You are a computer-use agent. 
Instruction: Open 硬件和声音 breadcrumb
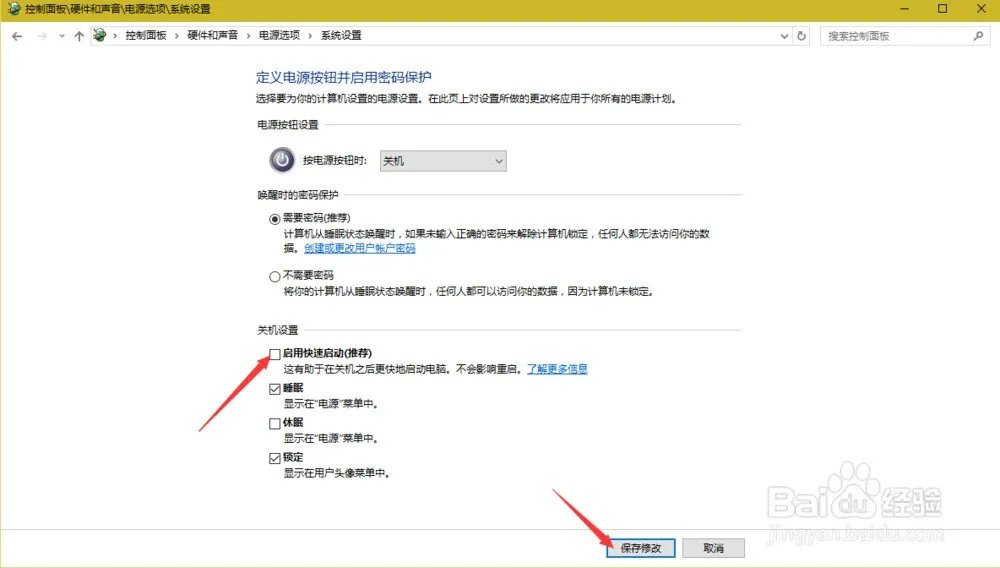coord(212,36)
